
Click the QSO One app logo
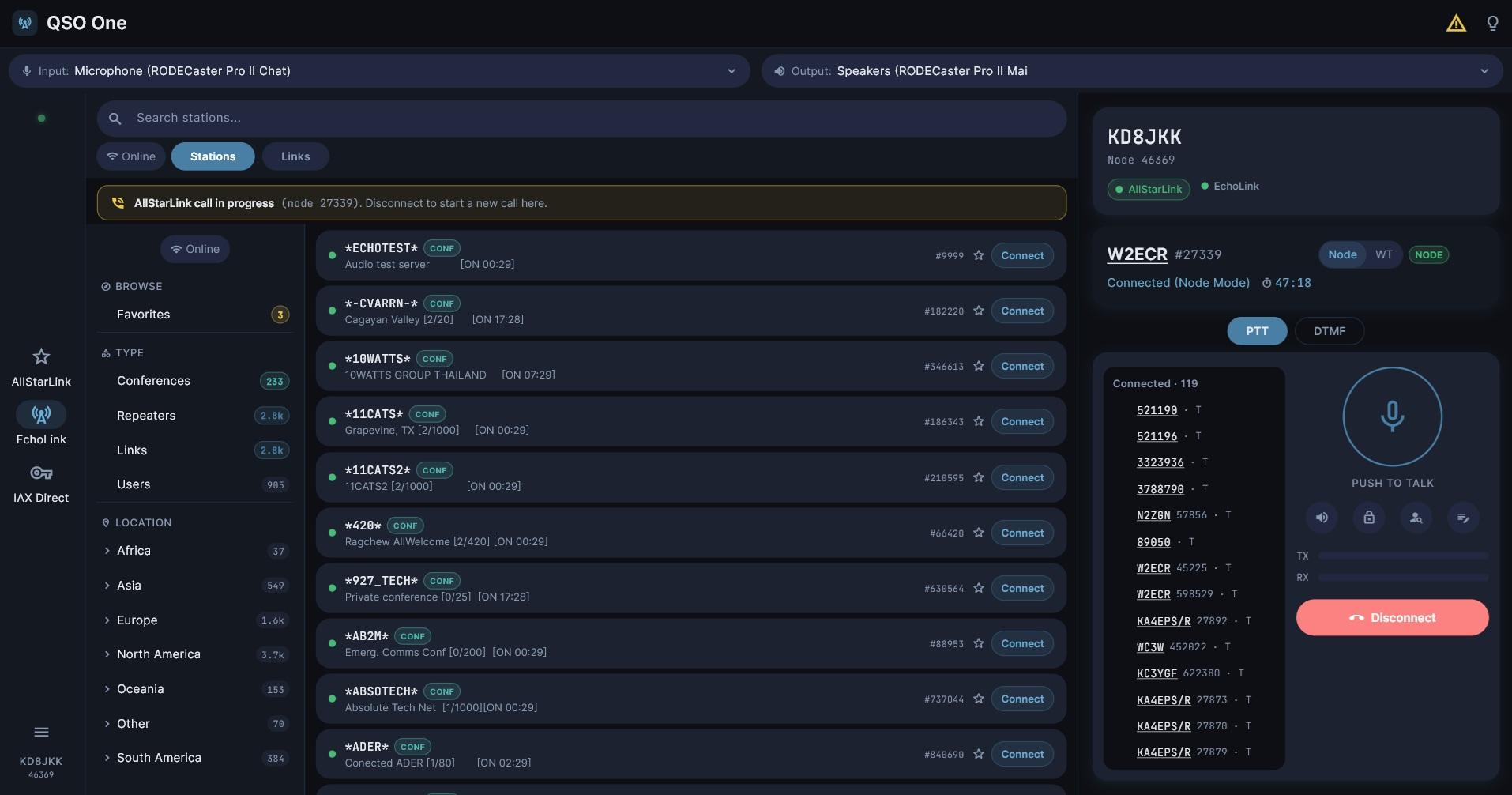click(25, 23)
